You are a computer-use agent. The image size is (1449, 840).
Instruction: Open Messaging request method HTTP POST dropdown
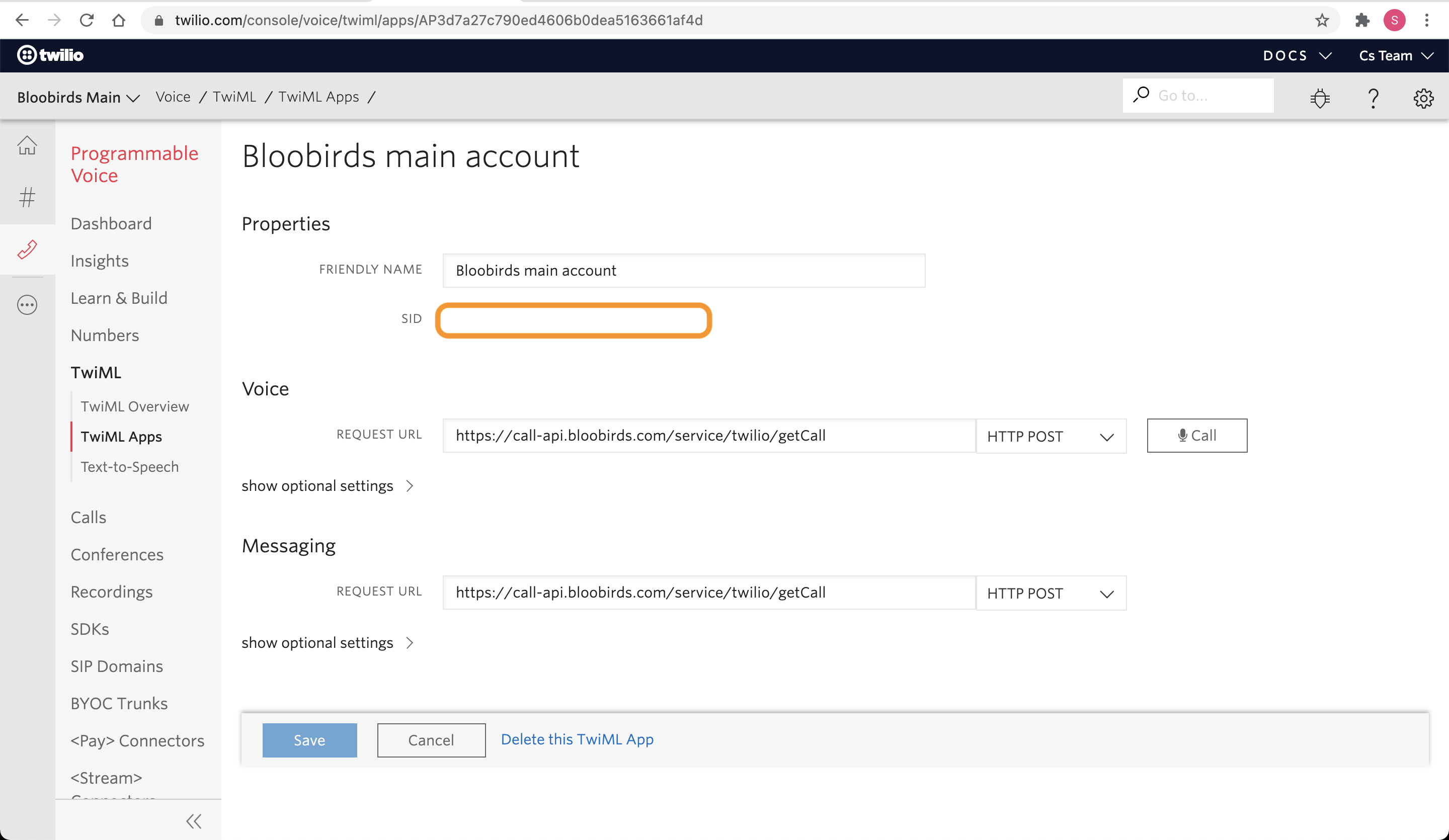point(1051,593)
